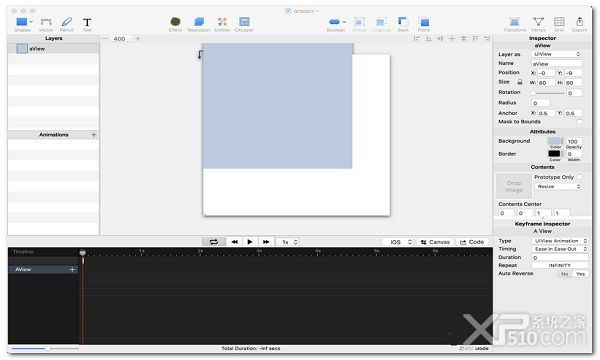Click the zoom value field 400
This screenshot has width=600, height=360.
pos(119,39)
